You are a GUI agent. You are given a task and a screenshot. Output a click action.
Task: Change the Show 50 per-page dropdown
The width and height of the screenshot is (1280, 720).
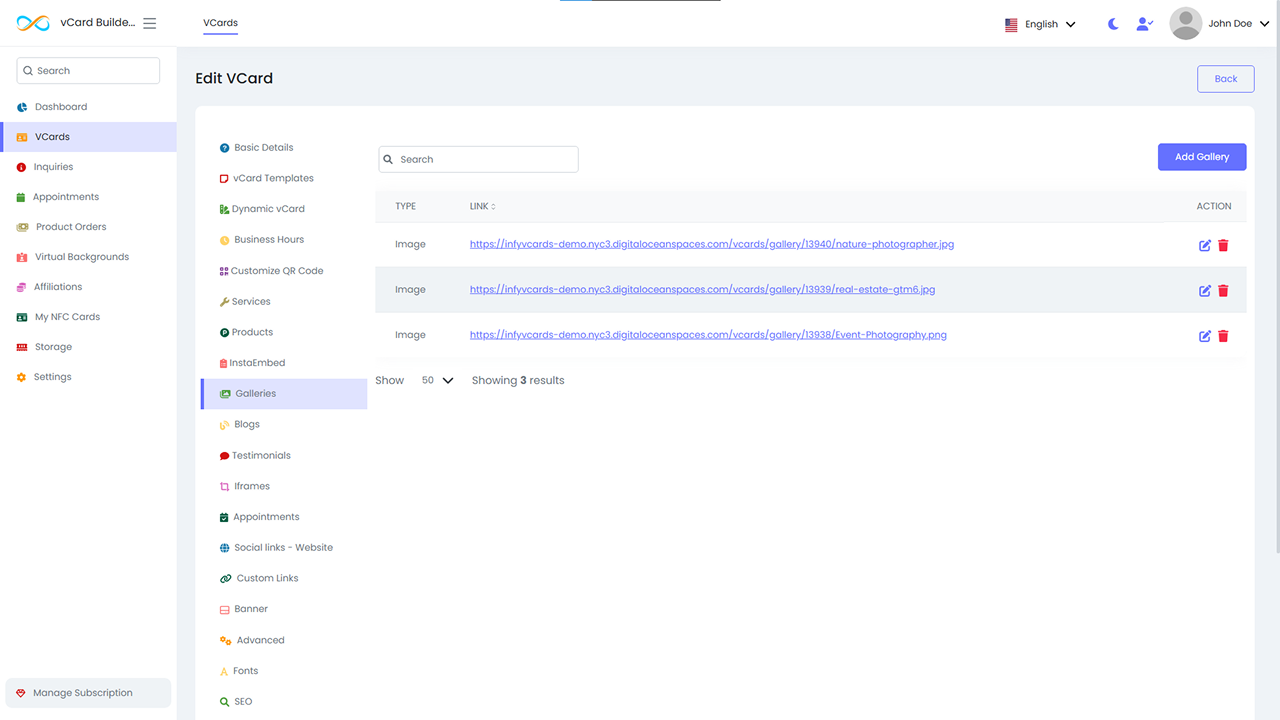[437, 380]
